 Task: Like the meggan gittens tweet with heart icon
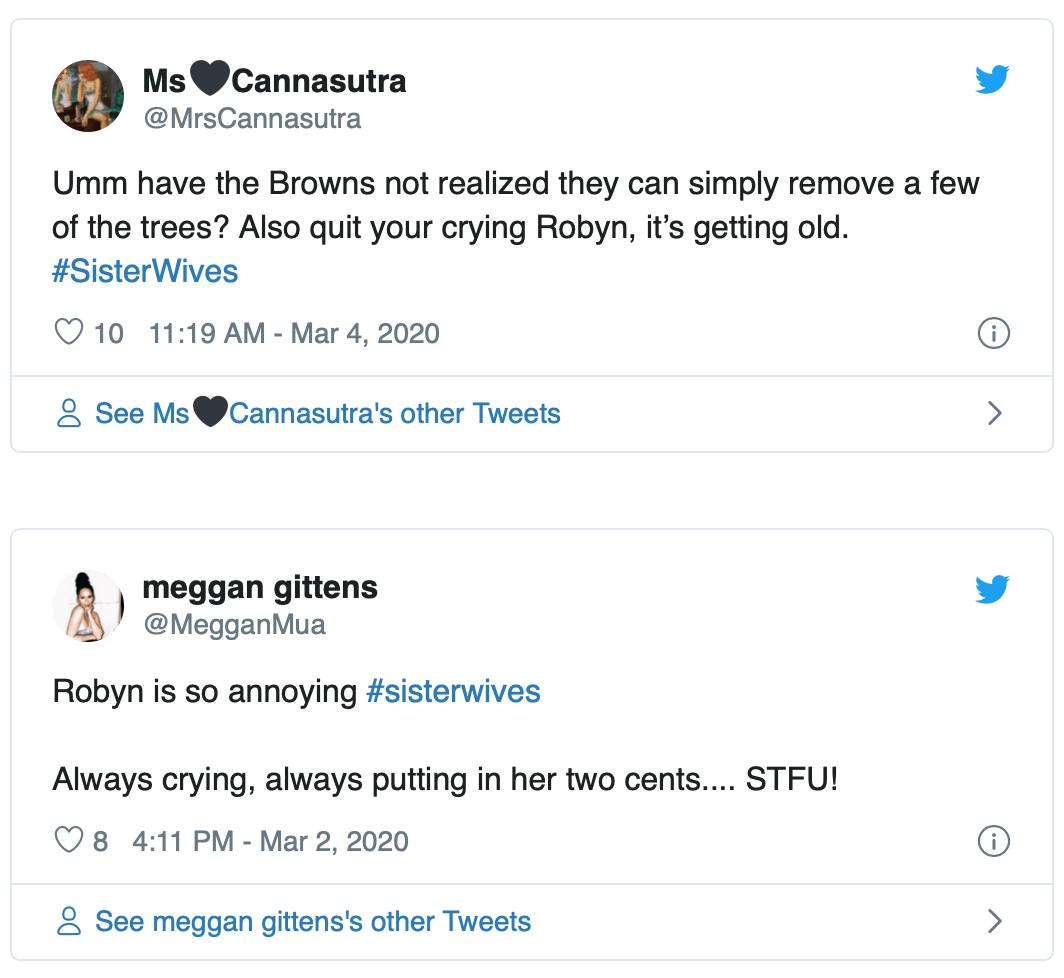tap(68, 840)
